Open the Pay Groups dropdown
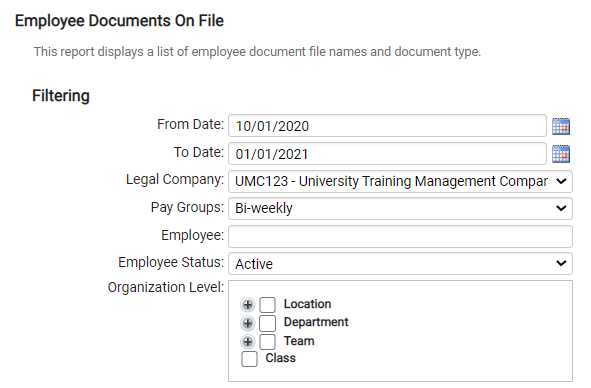Viewport: 591px width, 388px height. pyautogui.click(x=400, y=209)
